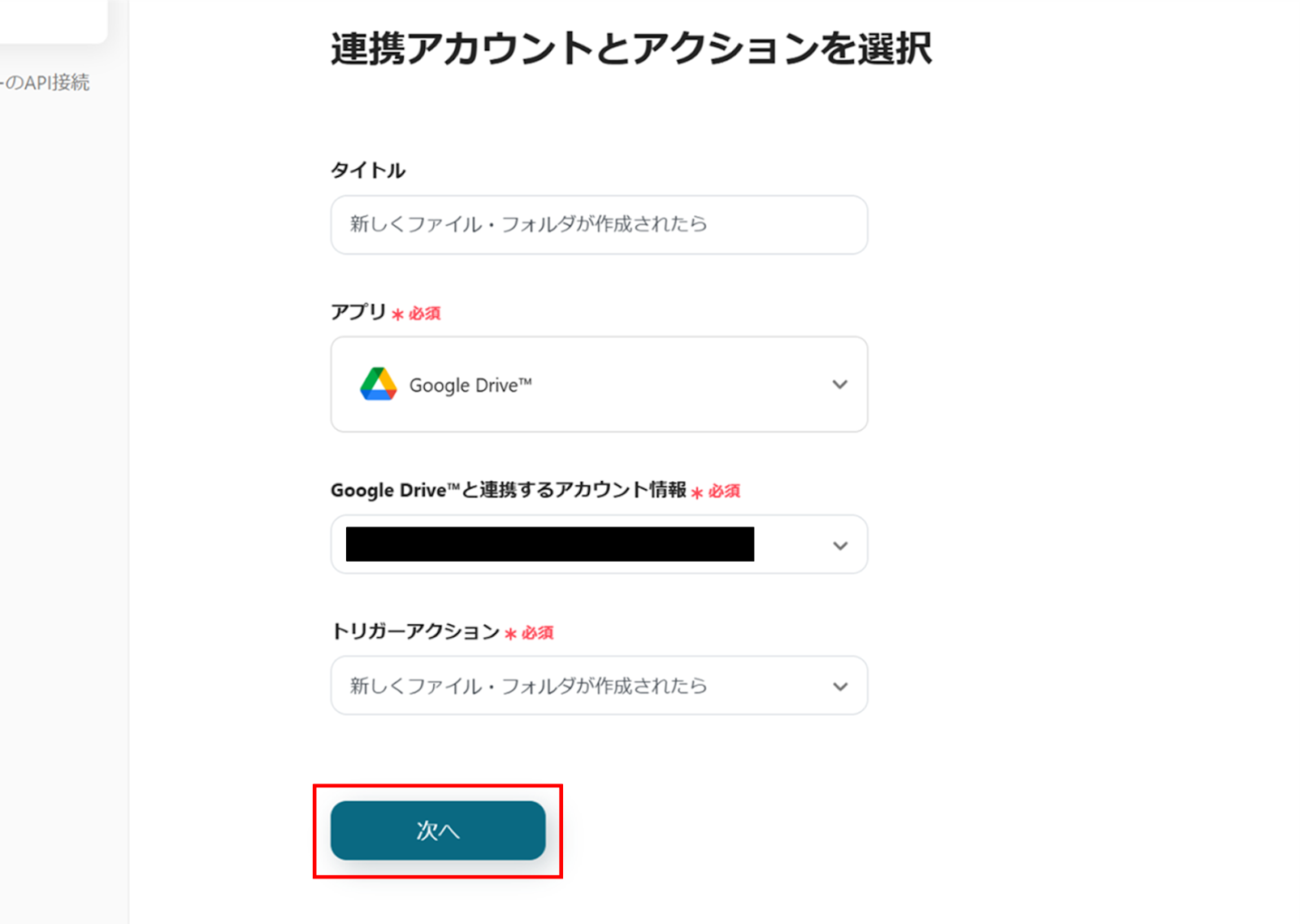Screen dimensions: 1300x924
Task: Click the Google Drive™と連携するアカウント情報 label
Action: point(509,490)
